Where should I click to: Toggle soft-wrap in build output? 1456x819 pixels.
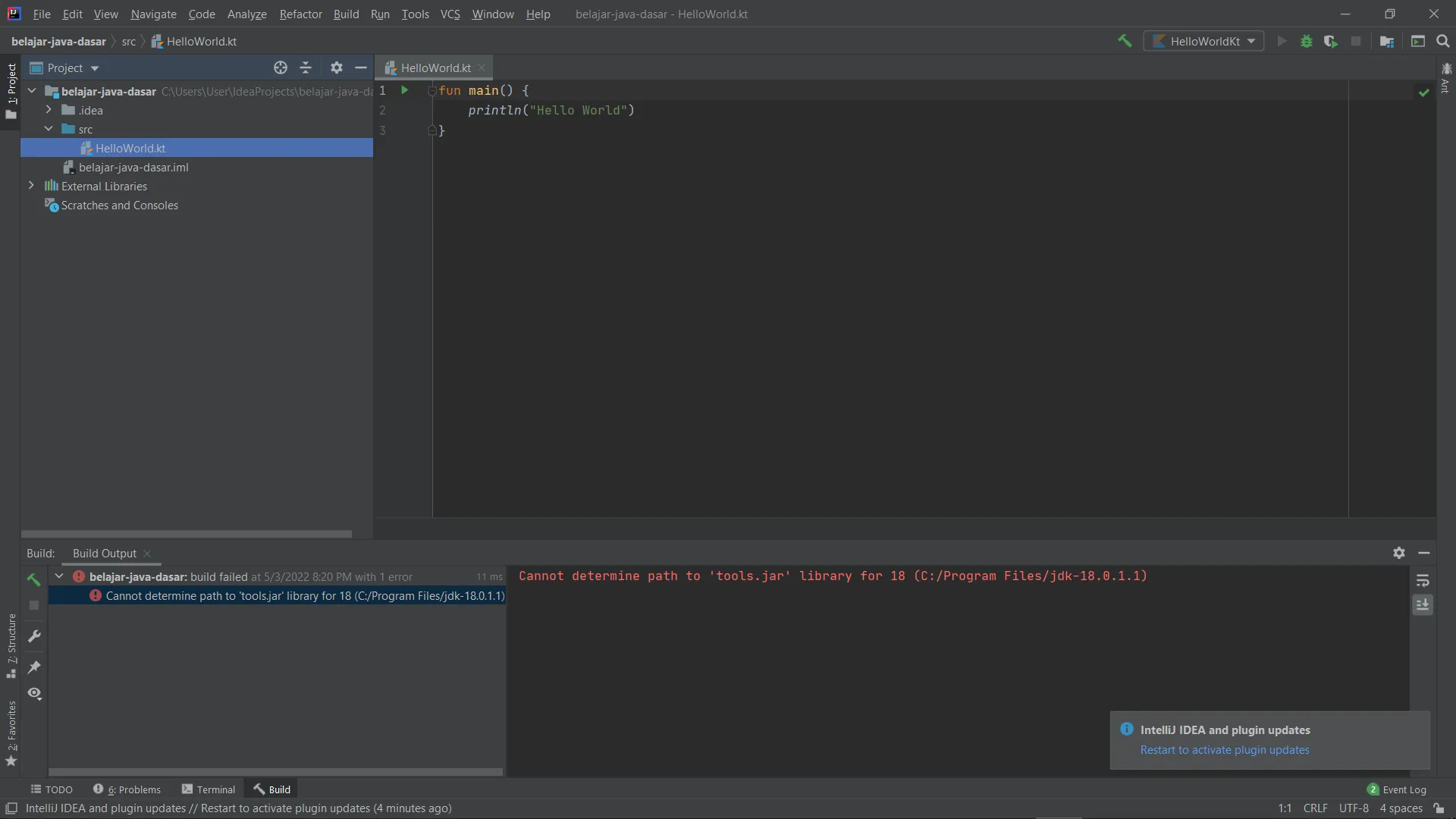pyautogui.click(x=1423, y=580)
